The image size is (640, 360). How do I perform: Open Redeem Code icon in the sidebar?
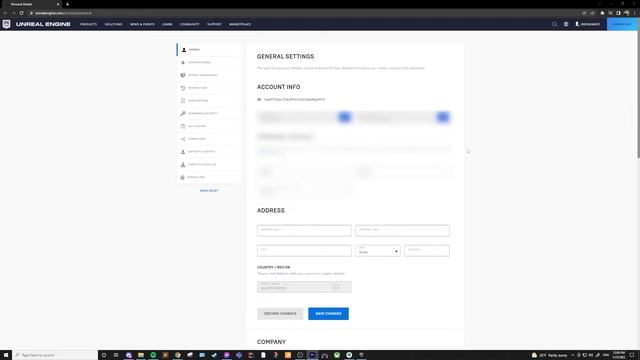click(x=183, y=177)
